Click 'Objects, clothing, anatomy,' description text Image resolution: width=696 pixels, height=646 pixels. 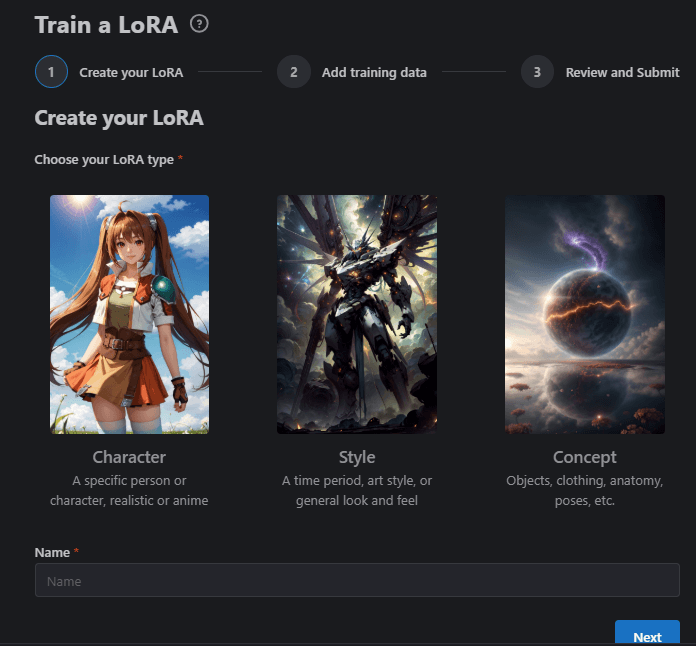click(x=585, y=481)
